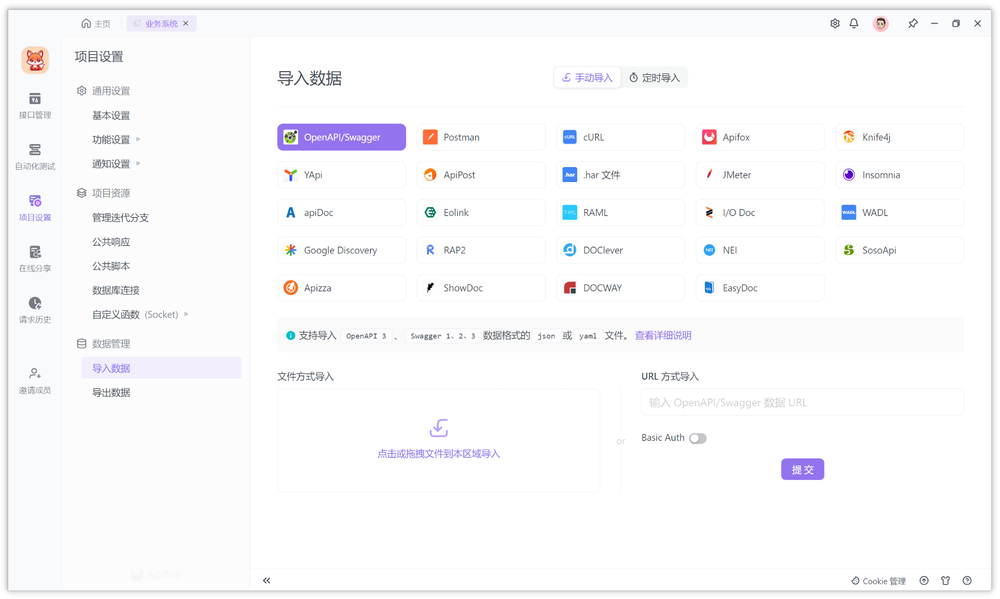1000x599 pixels.
Task: Switch to 手动导入 tab
Action: point(587,78)
